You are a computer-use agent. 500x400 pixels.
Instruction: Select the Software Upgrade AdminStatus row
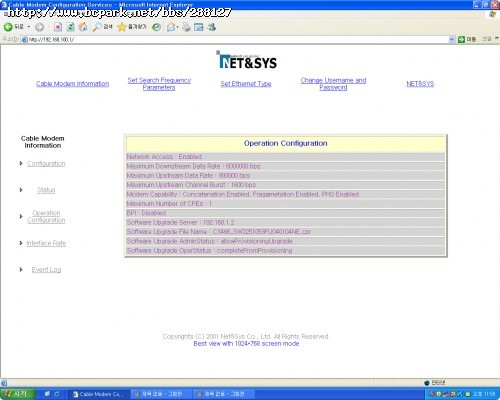[x=285, y=241]
